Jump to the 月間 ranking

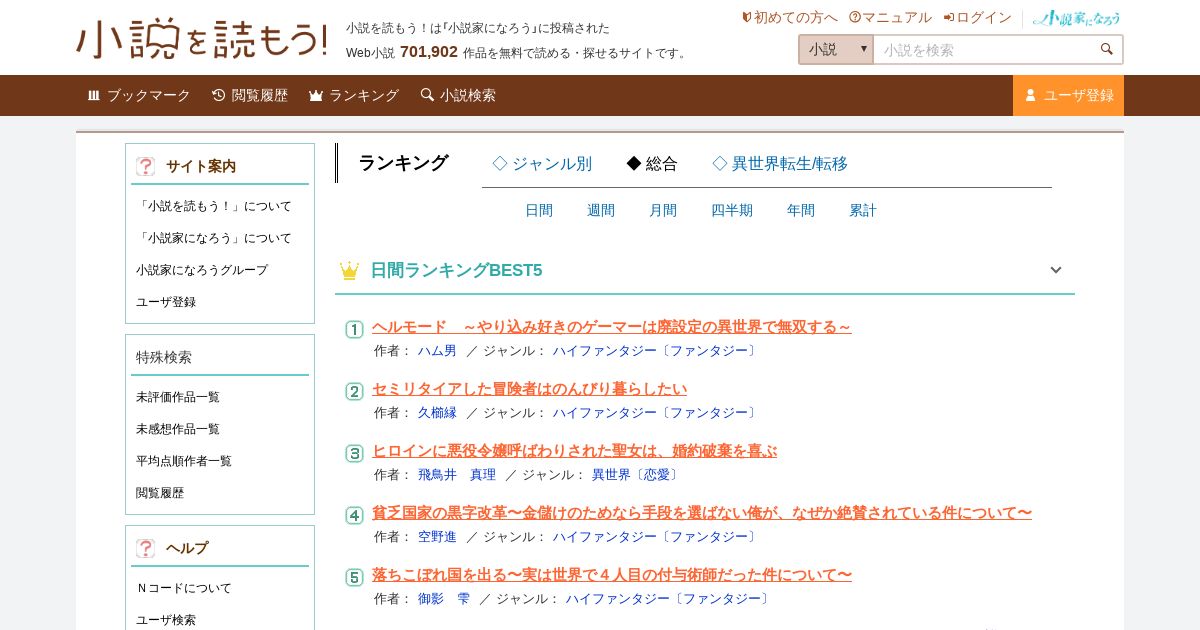[x=663, y=210]
